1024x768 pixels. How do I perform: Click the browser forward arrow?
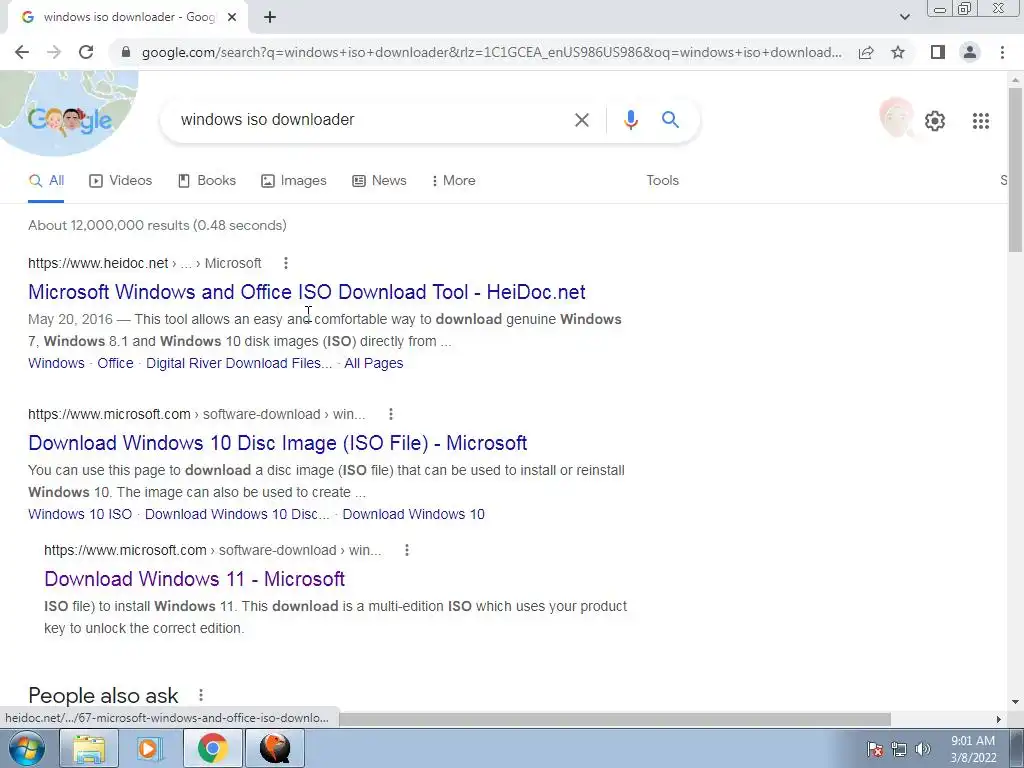click(x=54, y=52)
